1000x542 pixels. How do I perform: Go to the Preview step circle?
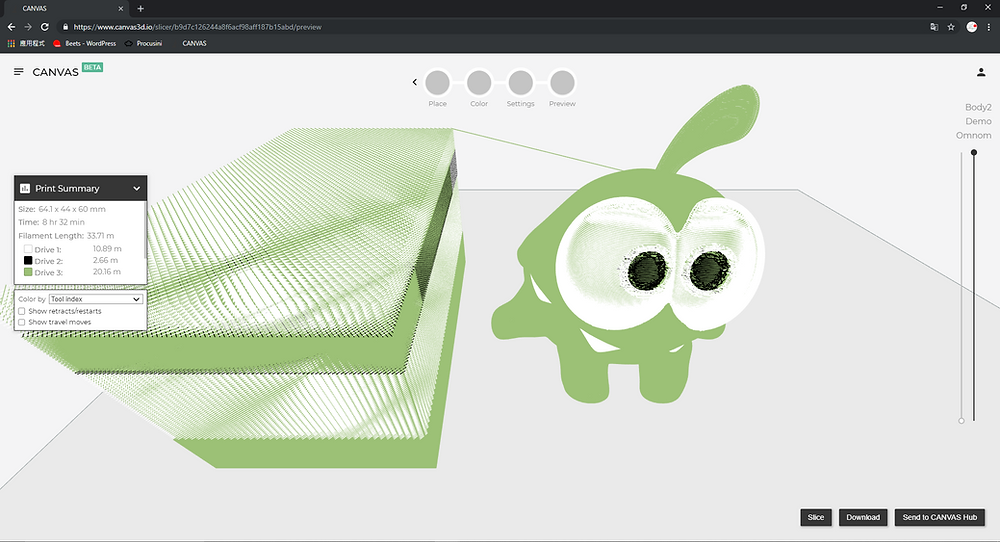click(562, 83)
